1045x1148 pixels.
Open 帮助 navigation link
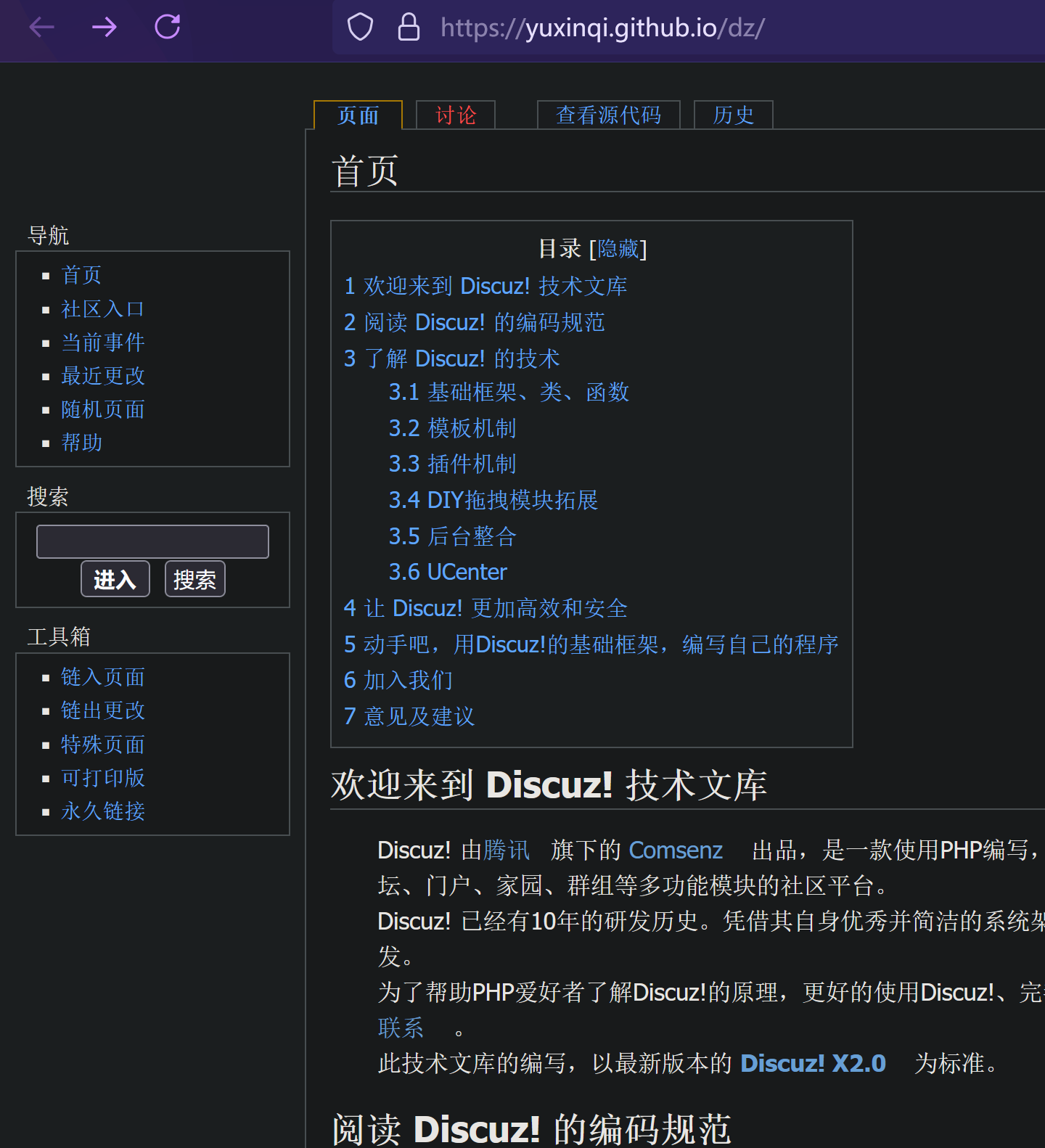[x=81, y=443]
